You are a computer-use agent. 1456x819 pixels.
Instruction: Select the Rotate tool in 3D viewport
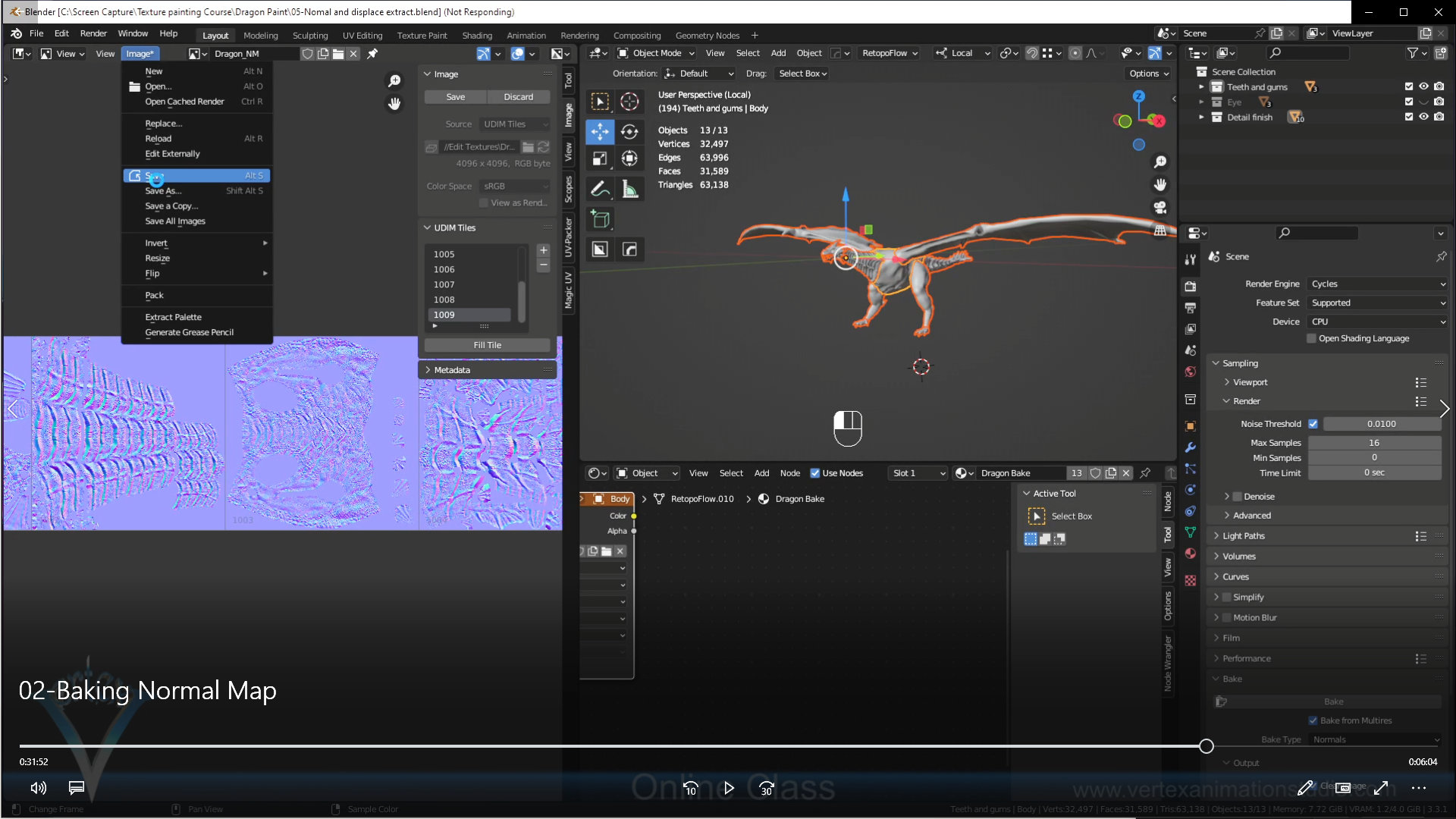click(629, 132)
